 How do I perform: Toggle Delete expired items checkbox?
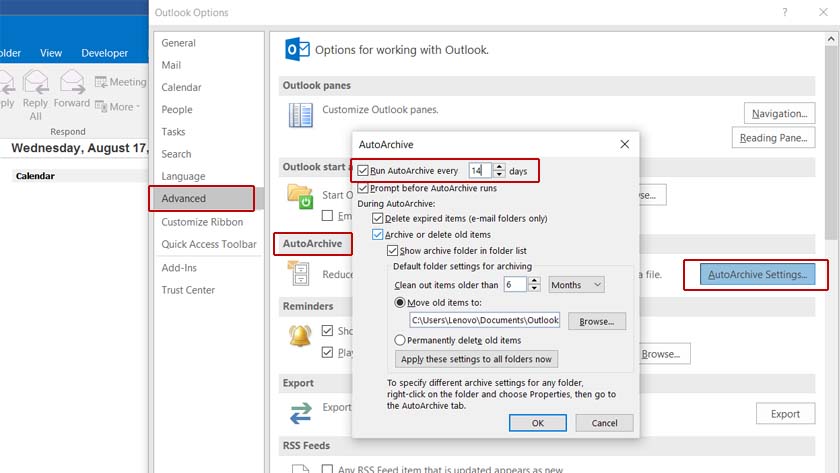(x=378, y=218)
